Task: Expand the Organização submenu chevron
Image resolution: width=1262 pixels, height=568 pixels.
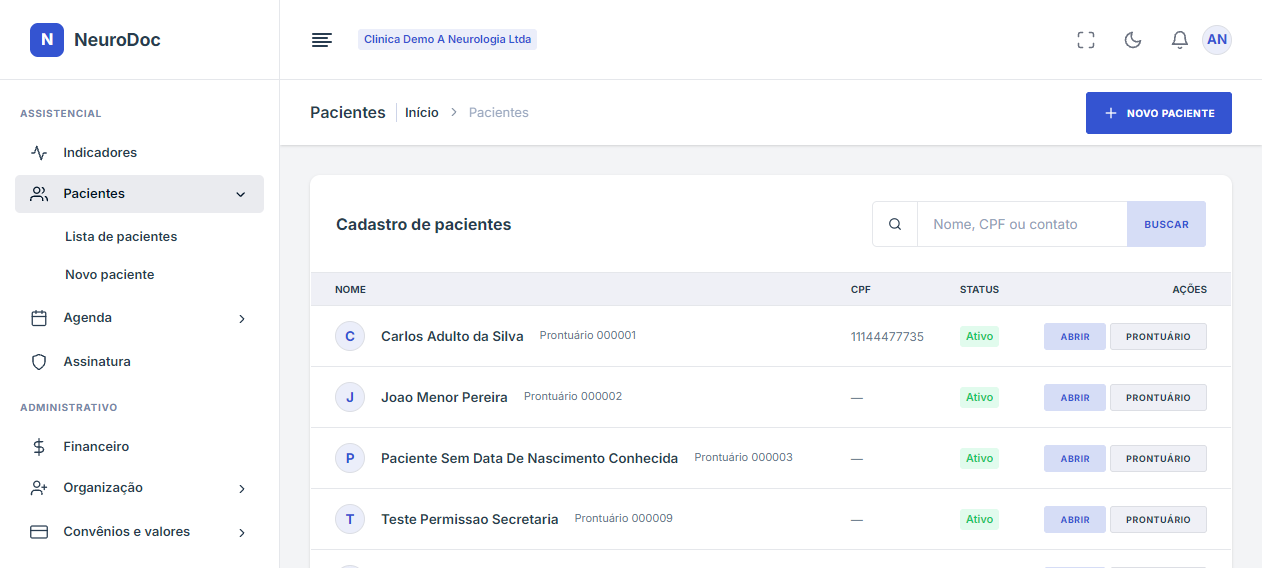Action: click(241, 488)
